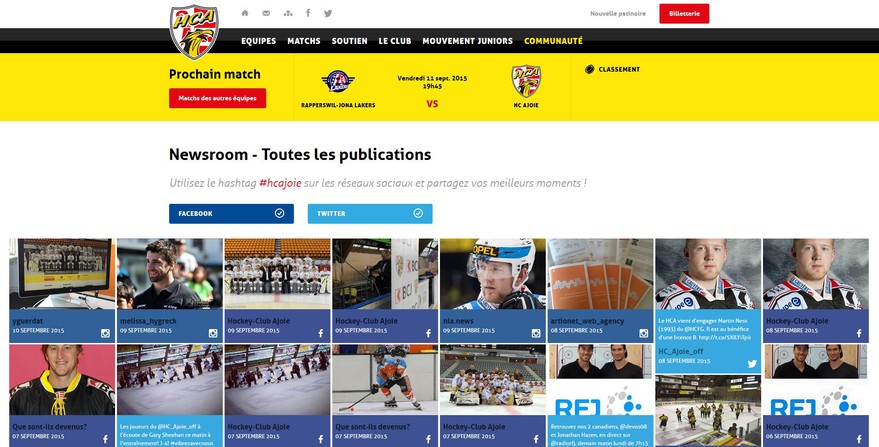Follow the Nouvelle patinoire link

pyautogui.click(x=618, y=13)
